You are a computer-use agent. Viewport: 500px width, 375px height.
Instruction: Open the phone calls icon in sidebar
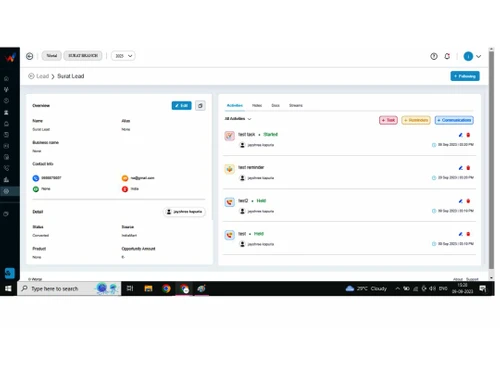coord(6,168)
